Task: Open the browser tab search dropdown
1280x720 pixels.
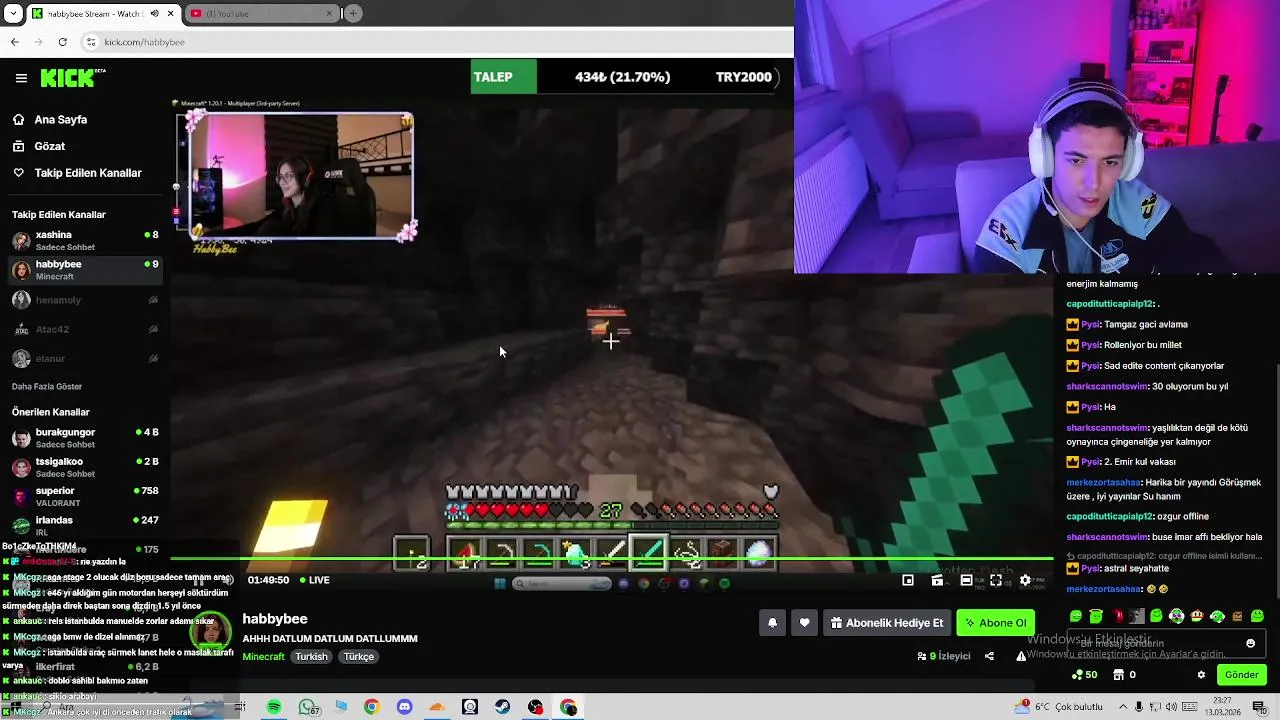Action: pyautogui.click(x=12, y=13)
